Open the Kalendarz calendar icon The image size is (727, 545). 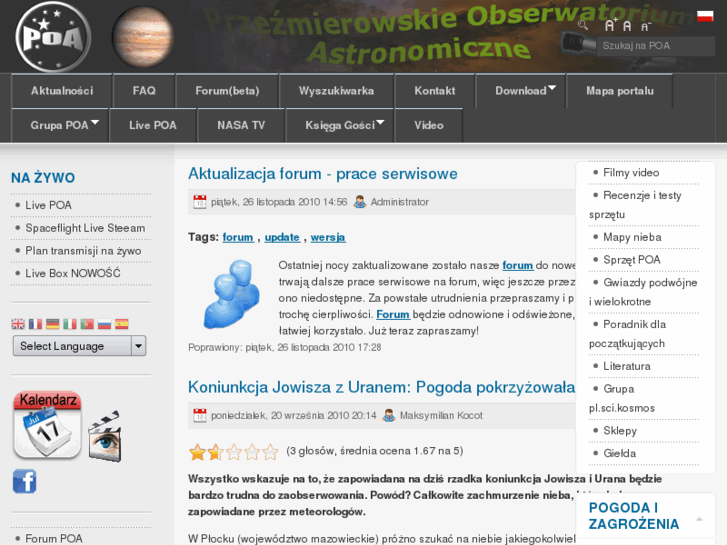tap(47, 425)
